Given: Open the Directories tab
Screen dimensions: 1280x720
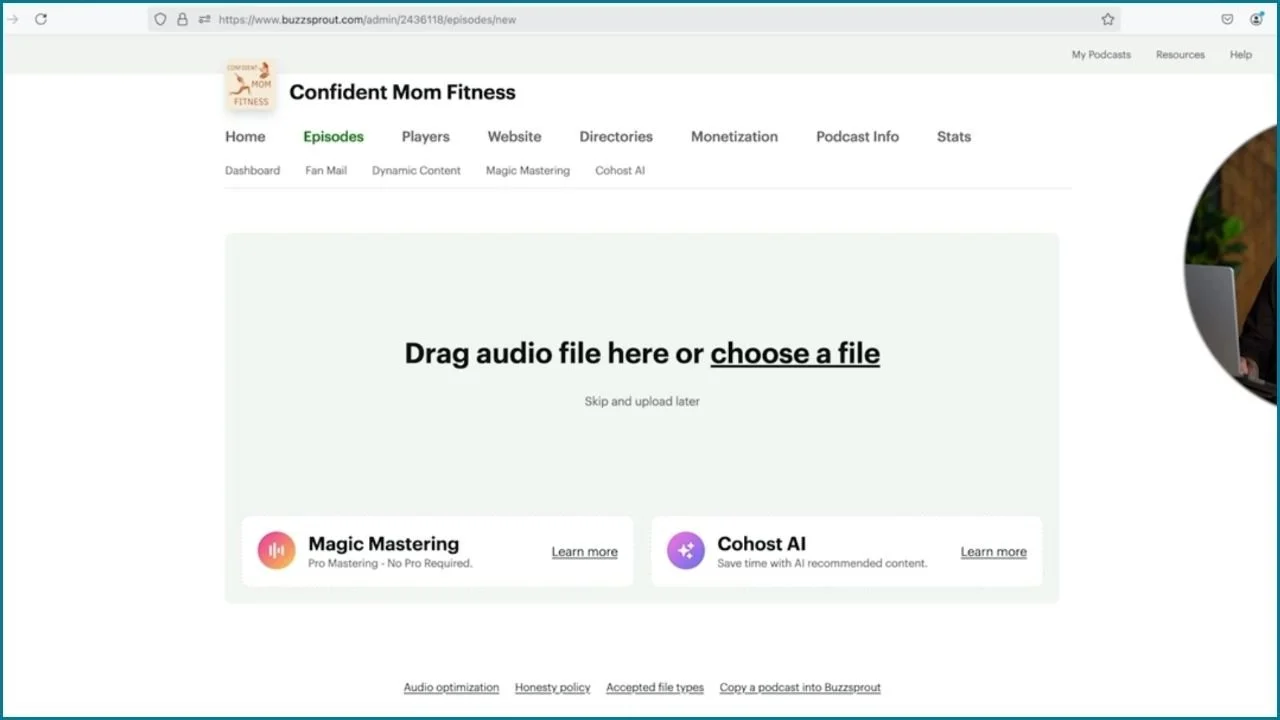Looking at the screenshot, I should point(616,137).
